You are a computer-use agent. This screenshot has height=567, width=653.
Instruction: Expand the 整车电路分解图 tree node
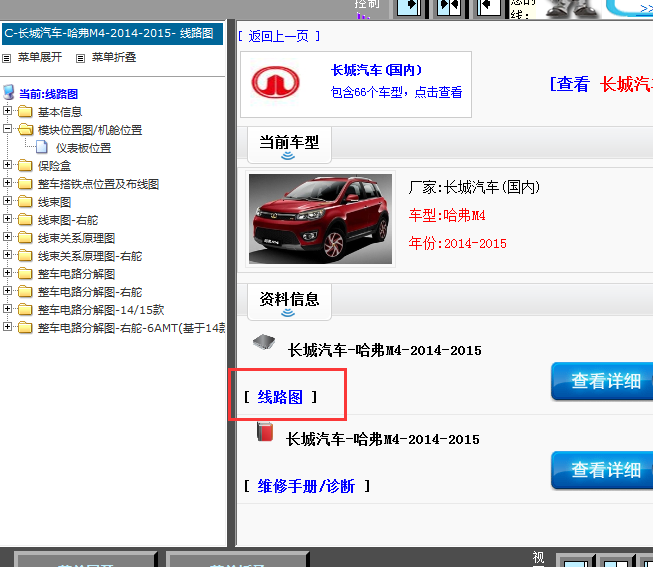pos(7,272)
